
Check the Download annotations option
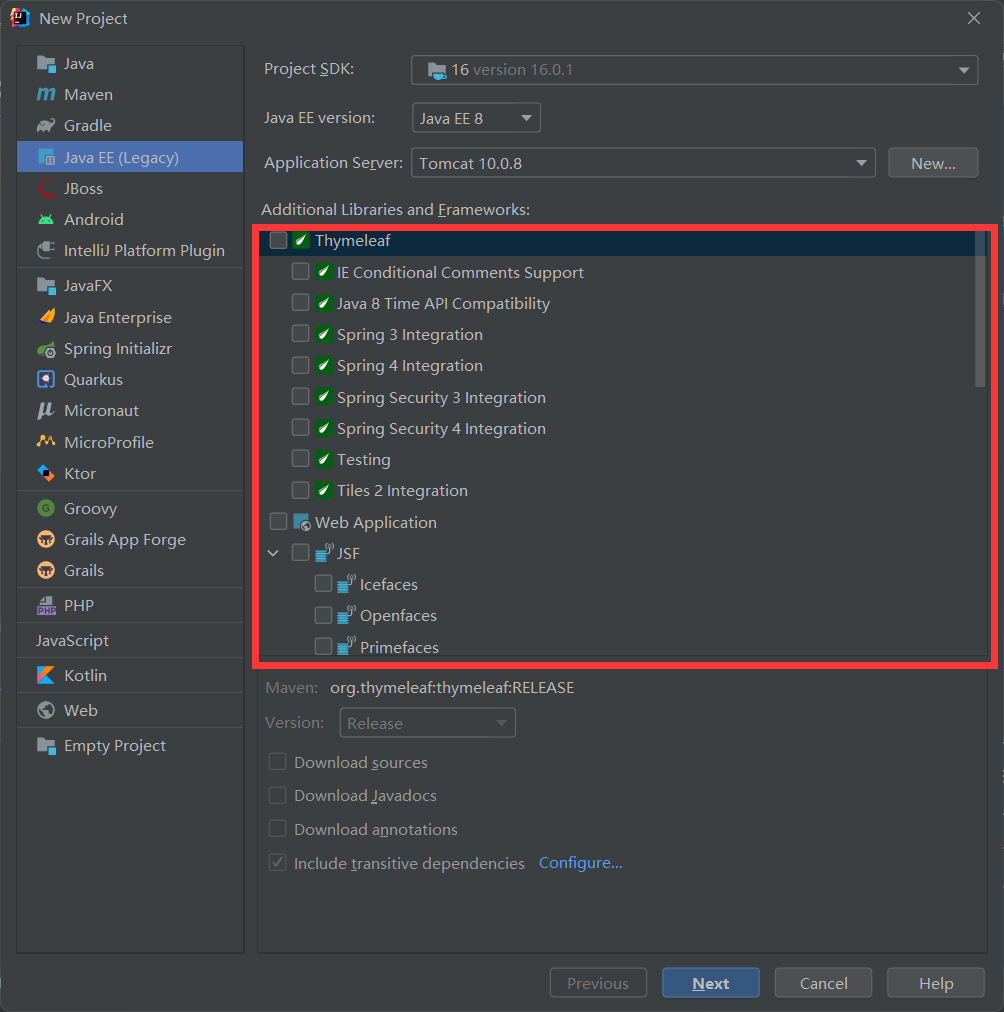pos(277,829)
